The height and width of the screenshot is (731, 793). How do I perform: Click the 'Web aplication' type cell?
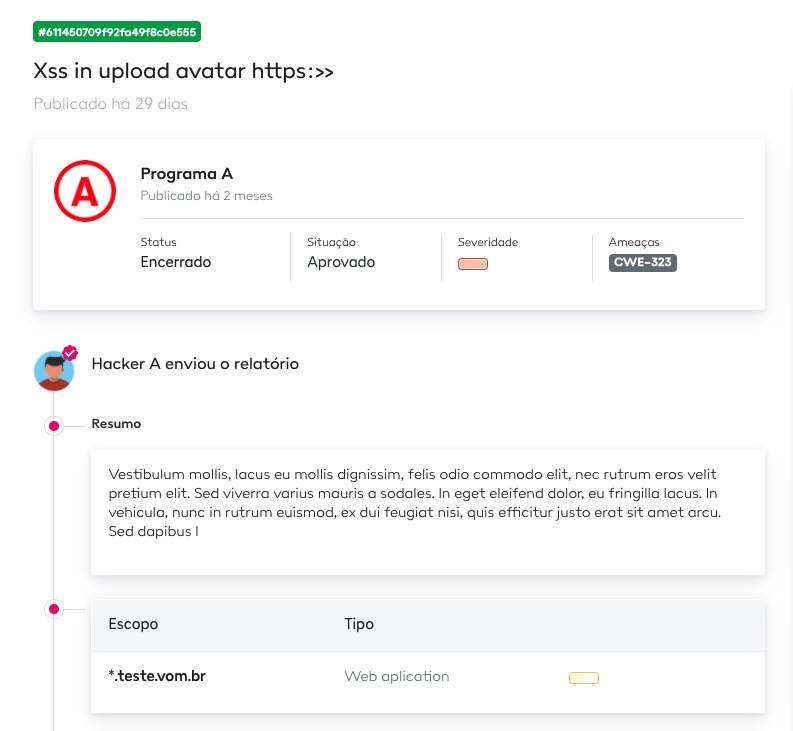click(x=397, y=676)
